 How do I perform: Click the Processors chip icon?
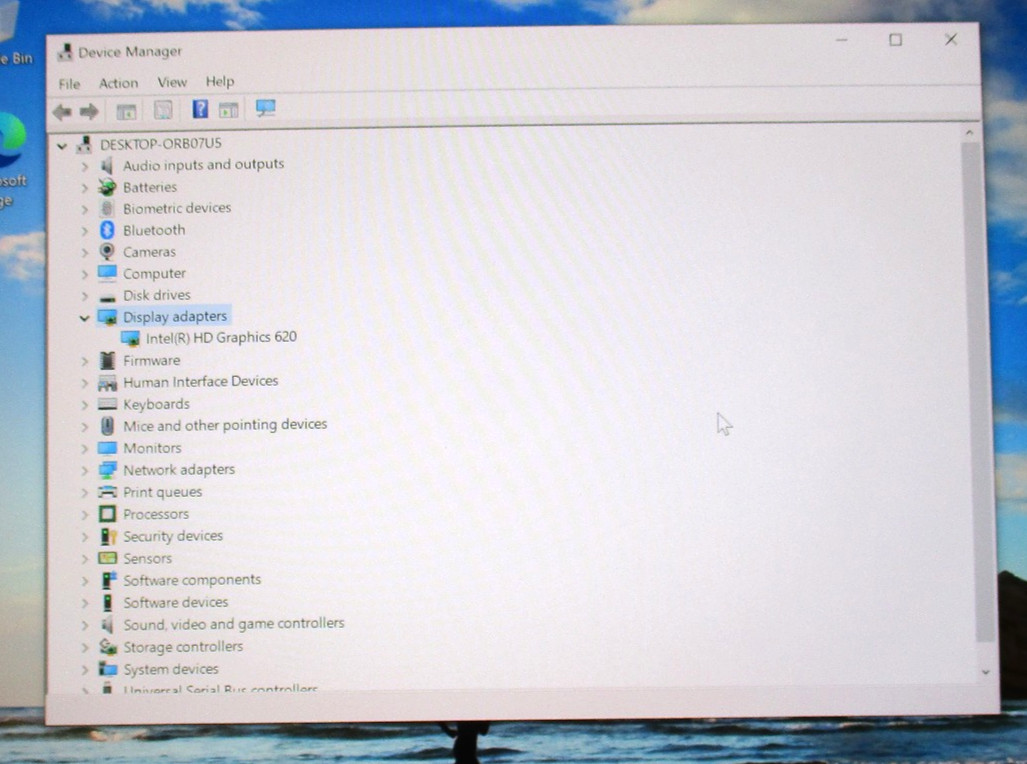tap(107, 514)
